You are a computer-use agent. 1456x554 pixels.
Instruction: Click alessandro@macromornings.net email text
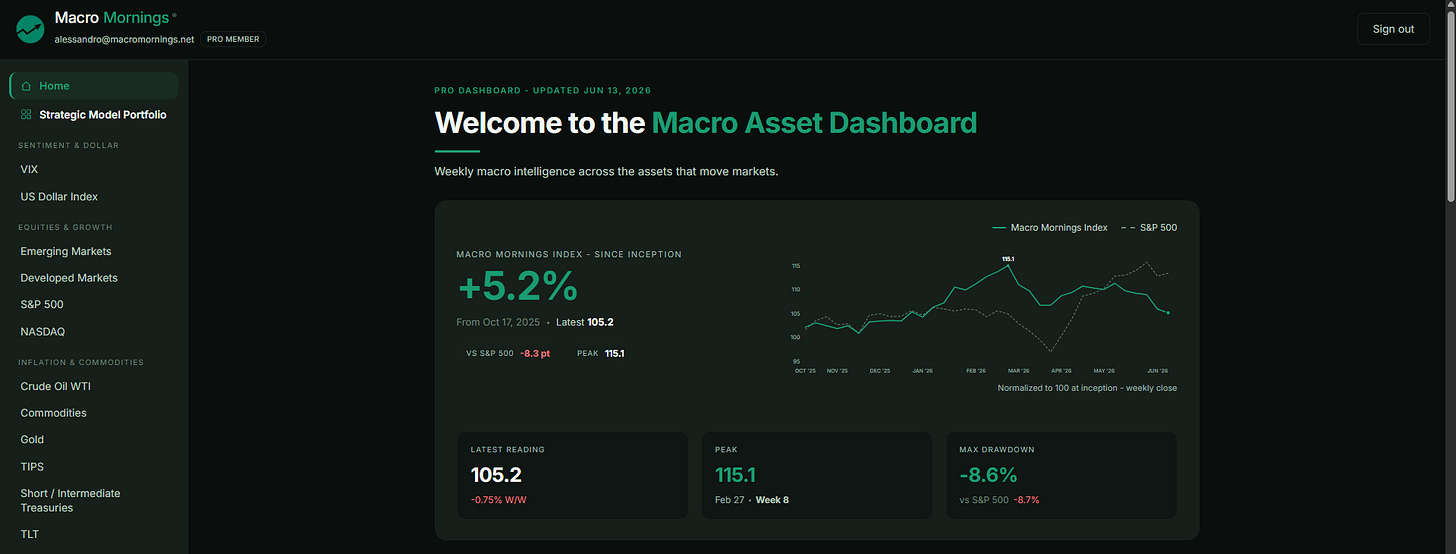tap(124, 39)
